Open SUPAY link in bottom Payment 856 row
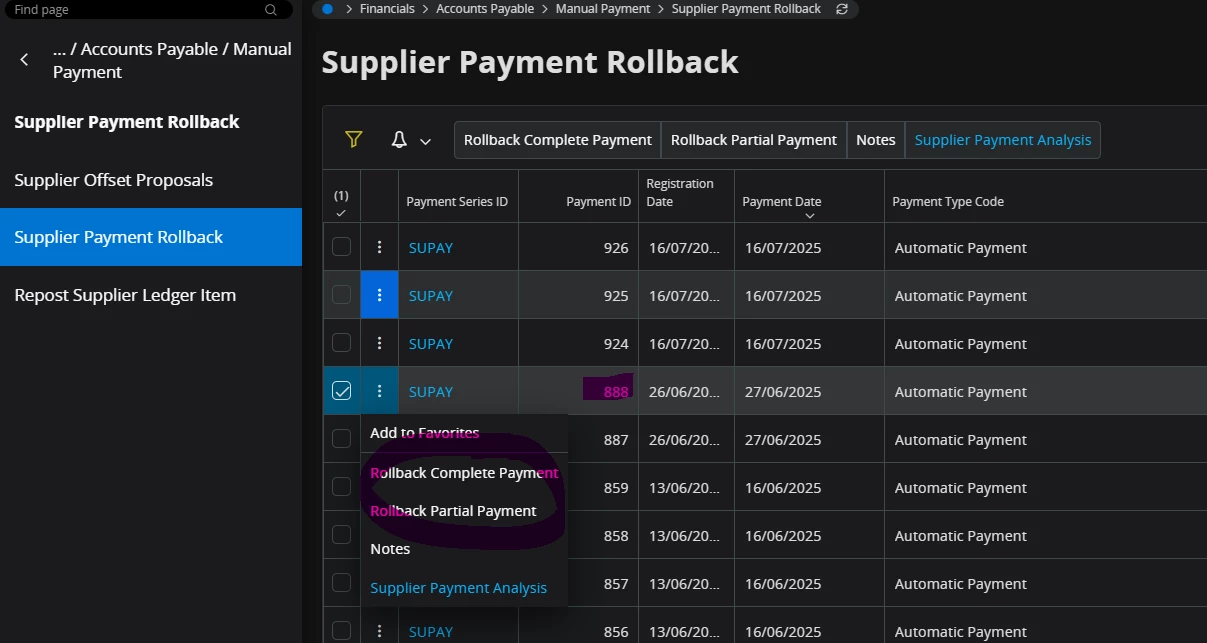This screenshot has height=643, width=1207. 431,632
